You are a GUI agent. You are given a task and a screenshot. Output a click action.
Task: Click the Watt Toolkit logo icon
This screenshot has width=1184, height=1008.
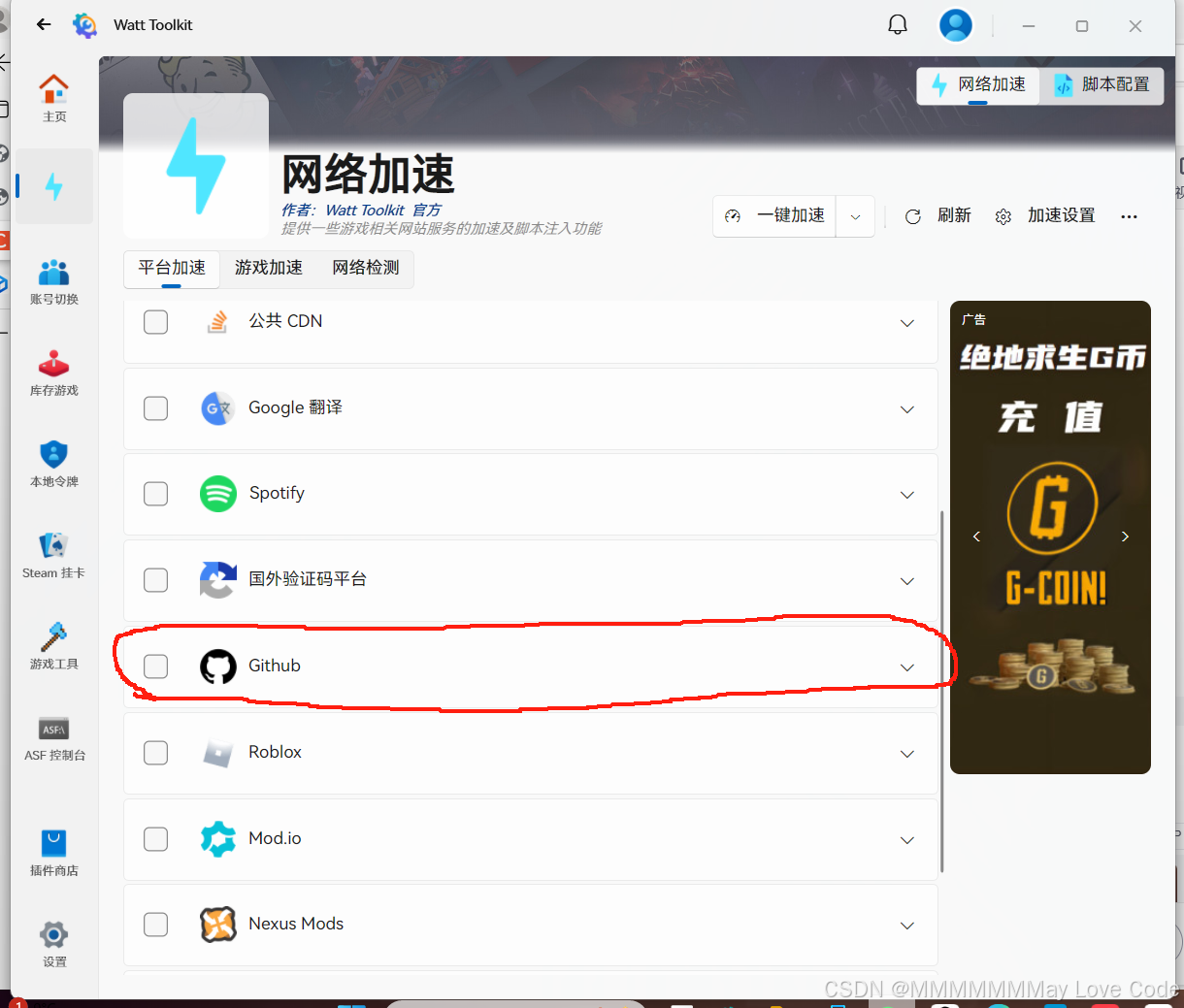point(85,25)
